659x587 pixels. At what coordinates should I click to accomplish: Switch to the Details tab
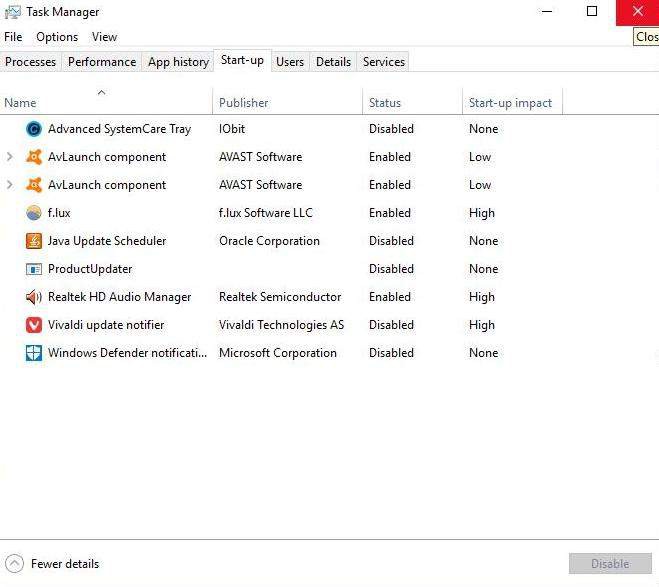pos(333,62)
